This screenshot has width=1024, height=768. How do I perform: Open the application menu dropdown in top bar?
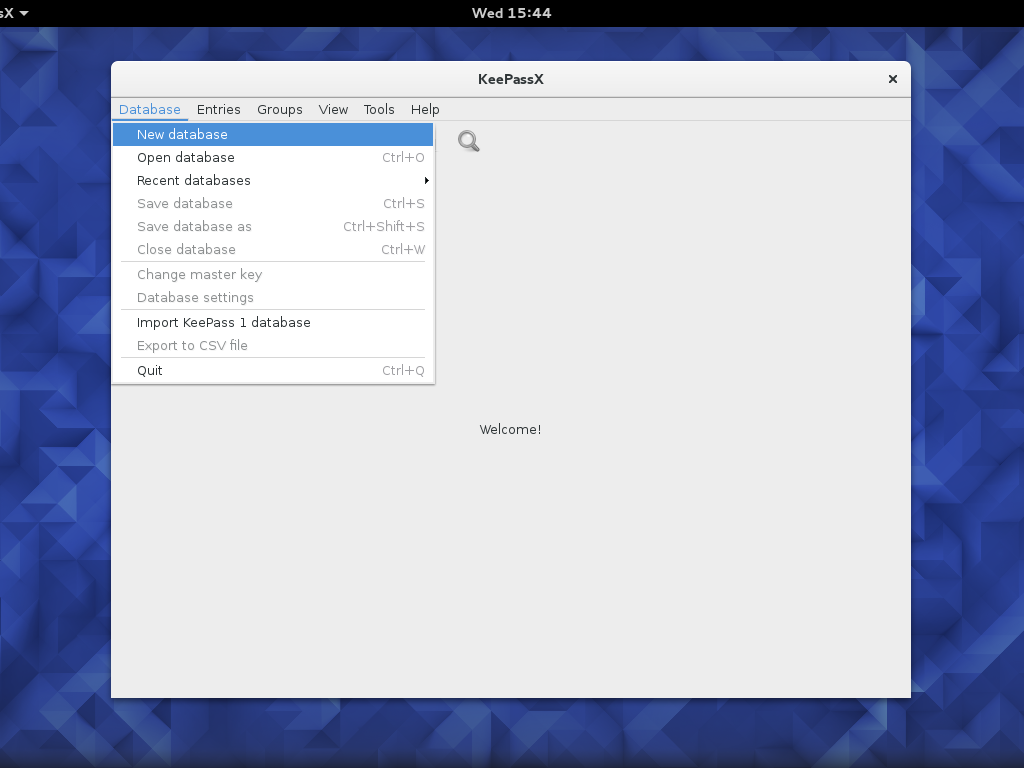pos(14,13)
